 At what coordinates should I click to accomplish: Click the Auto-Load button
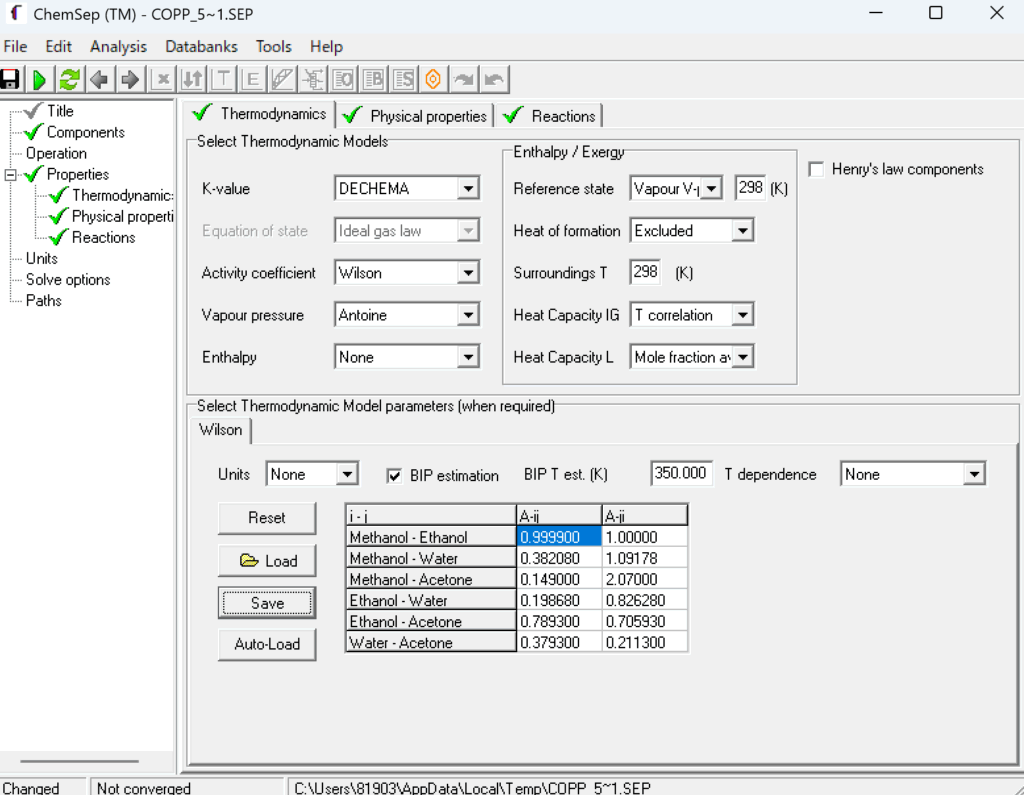tap(267, 644)
